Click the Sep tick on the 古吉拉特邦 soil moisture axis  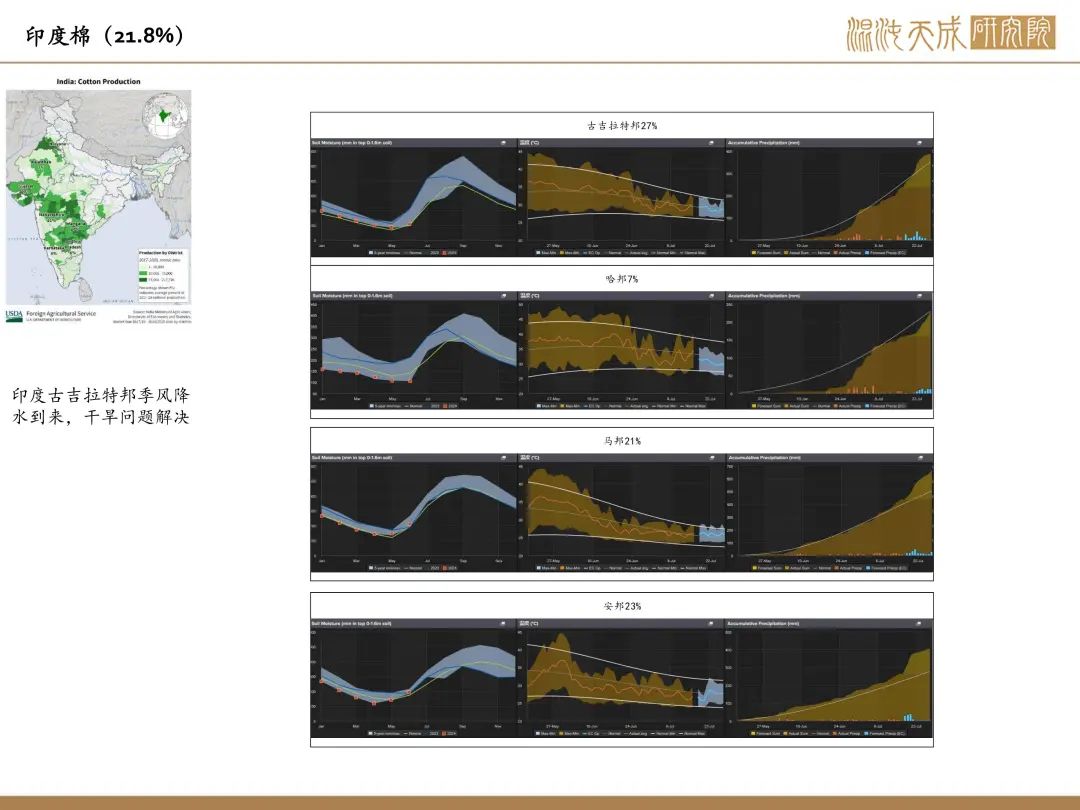[x=463, y=245]
